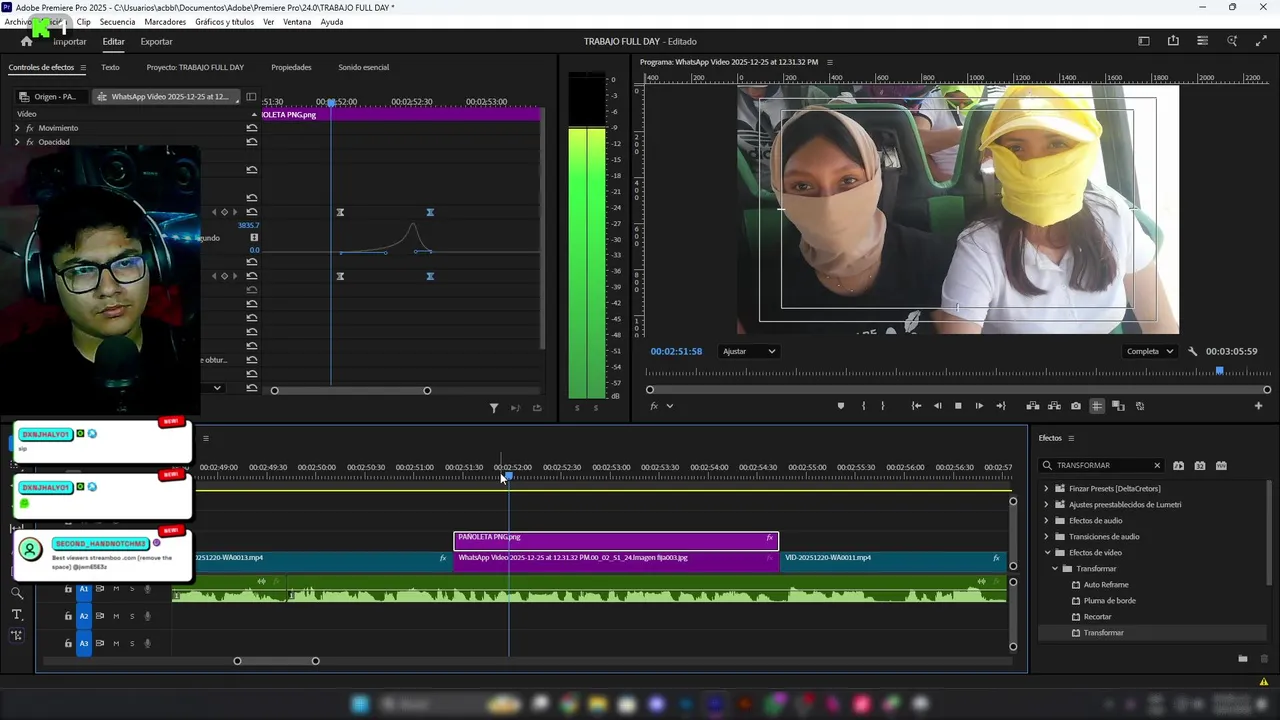Go to In point button
Image resolution: width=1280 pixels, height=720 pixels.
click(916, 406)
